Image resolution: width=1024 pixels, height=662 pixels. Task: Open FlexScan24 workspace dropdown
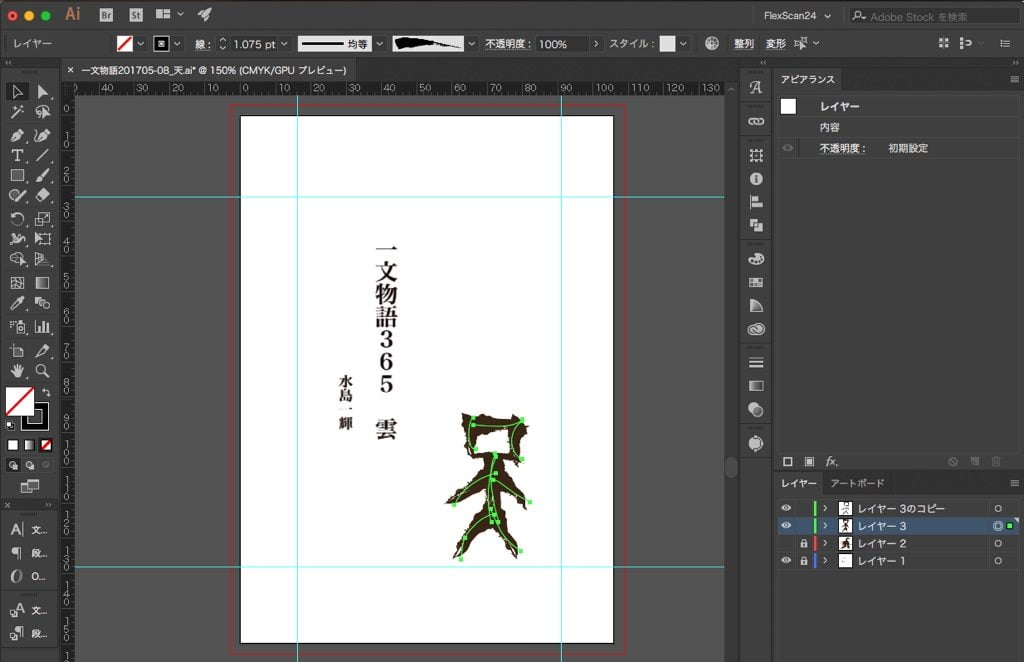coord(797,16)
